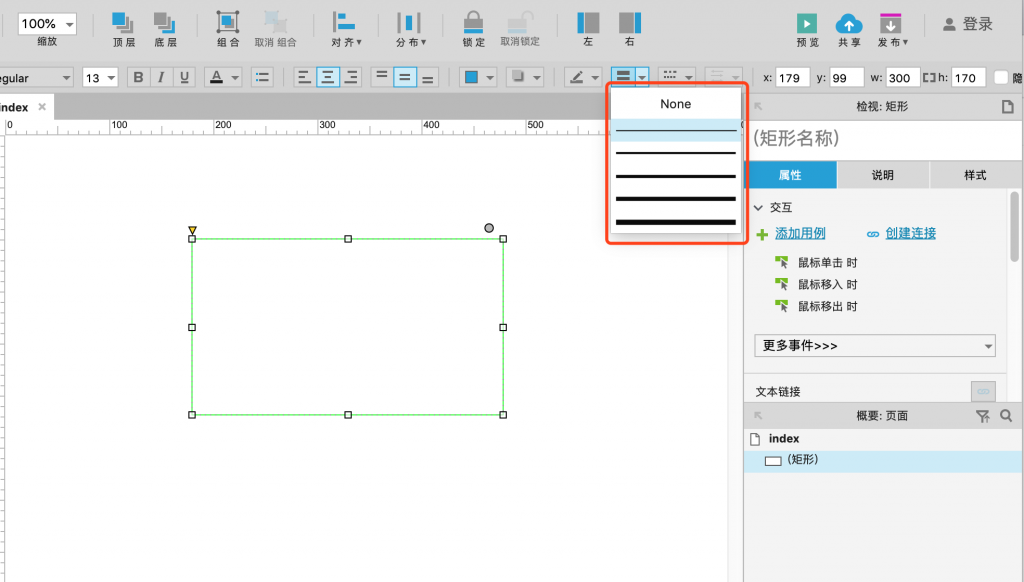
Task: Click the 锁定 lock icon
Action: [473, 23]
